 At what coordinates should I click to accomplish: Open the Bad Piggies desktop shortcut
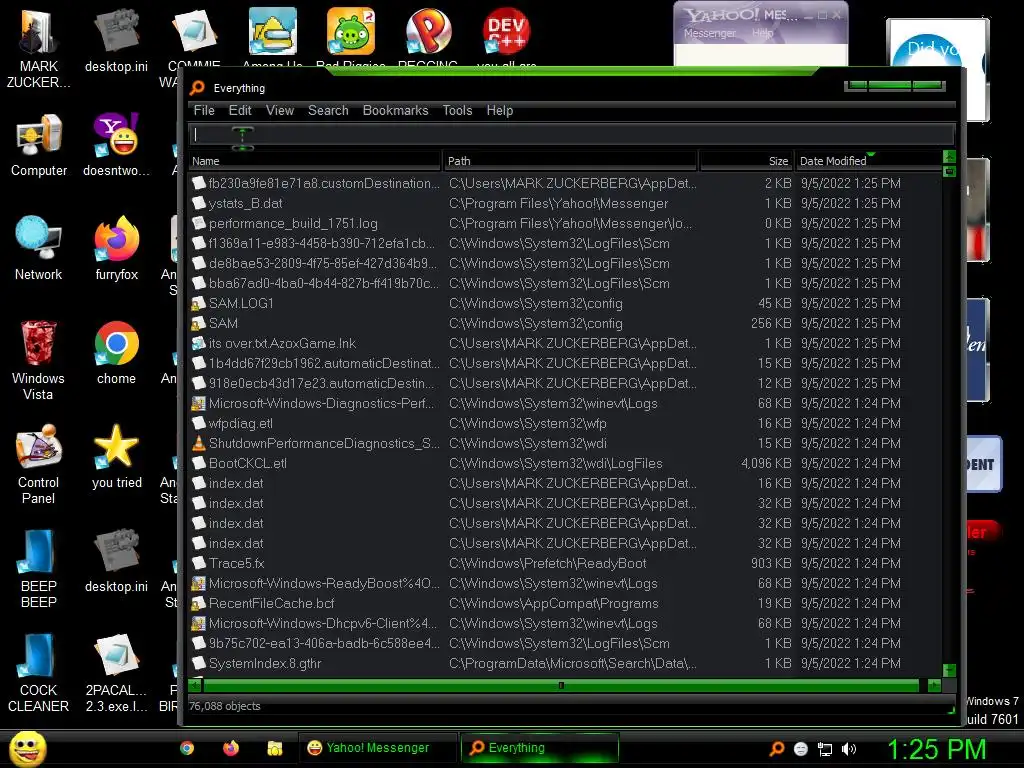pos(351,31)
